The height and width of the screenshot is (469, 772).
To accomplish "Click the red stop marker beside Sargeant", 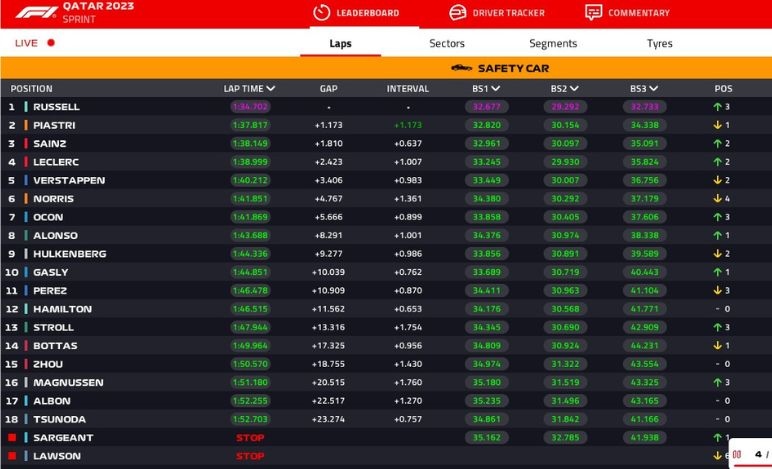I will (12, 438).
